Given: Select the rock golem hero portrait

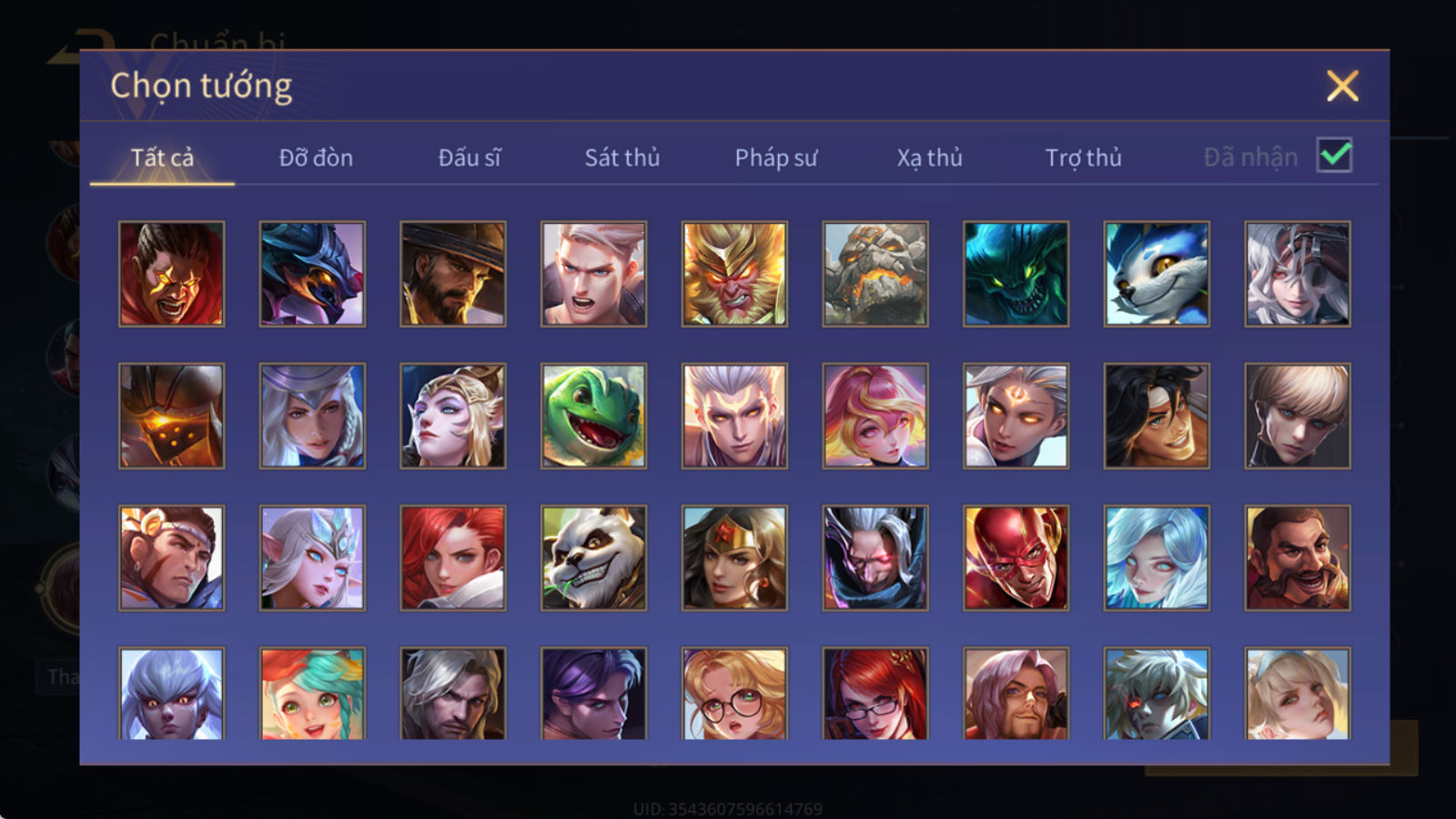Looking at the screenshot, I should click(x=875, y=274).
